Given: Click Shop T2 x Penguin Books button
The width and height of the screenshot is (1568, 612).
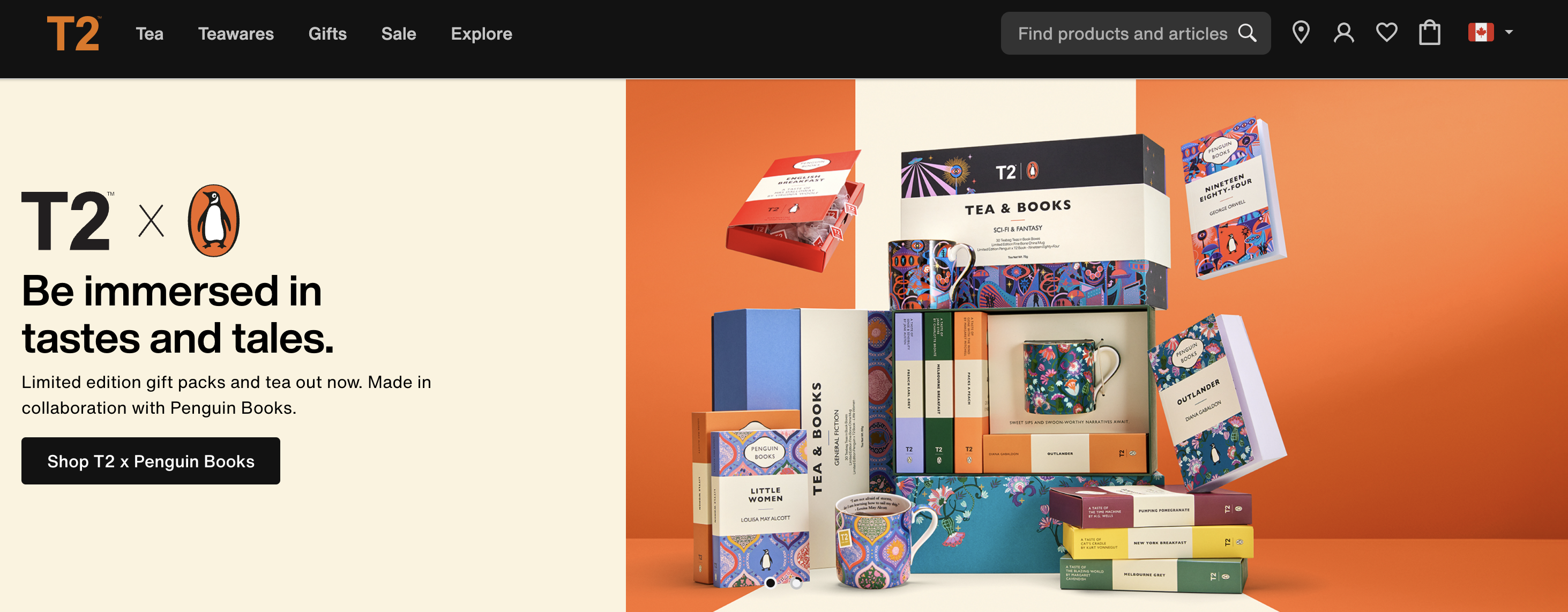Looking at the screenshot, I should [151, 461].
